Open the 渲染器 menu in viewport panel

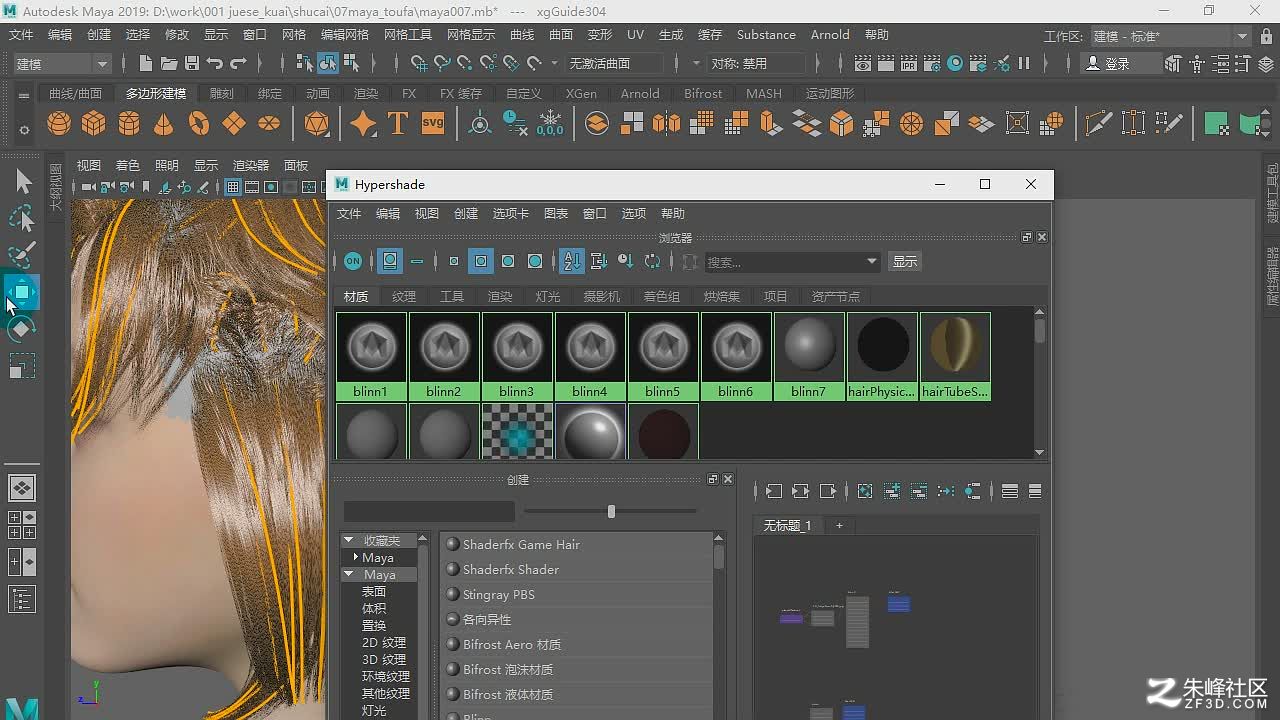[x=250, y=165]
